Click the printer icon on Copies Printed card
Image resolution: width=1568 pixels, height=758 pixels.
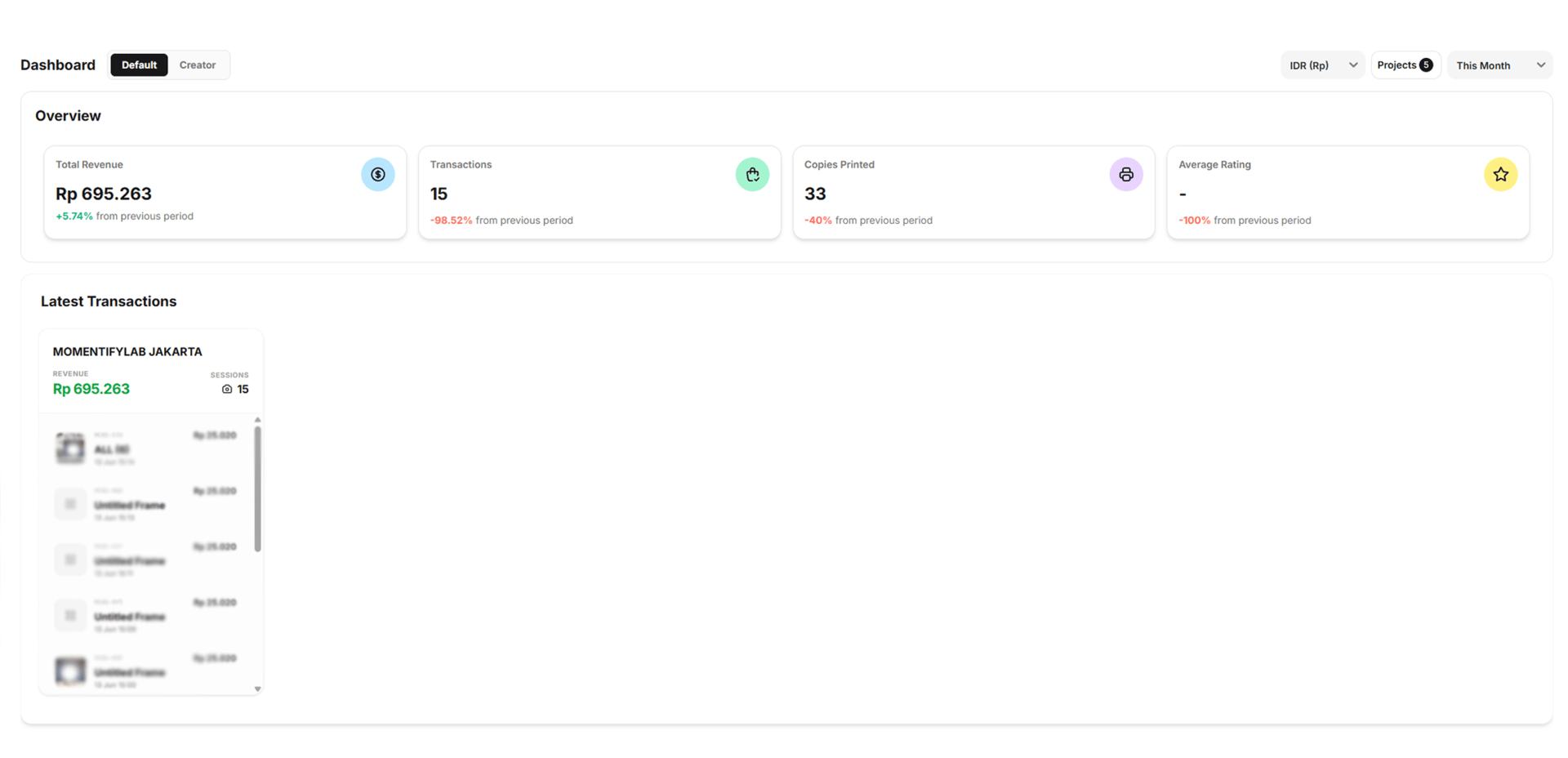pyautogui.click(x=1126, y=174)
